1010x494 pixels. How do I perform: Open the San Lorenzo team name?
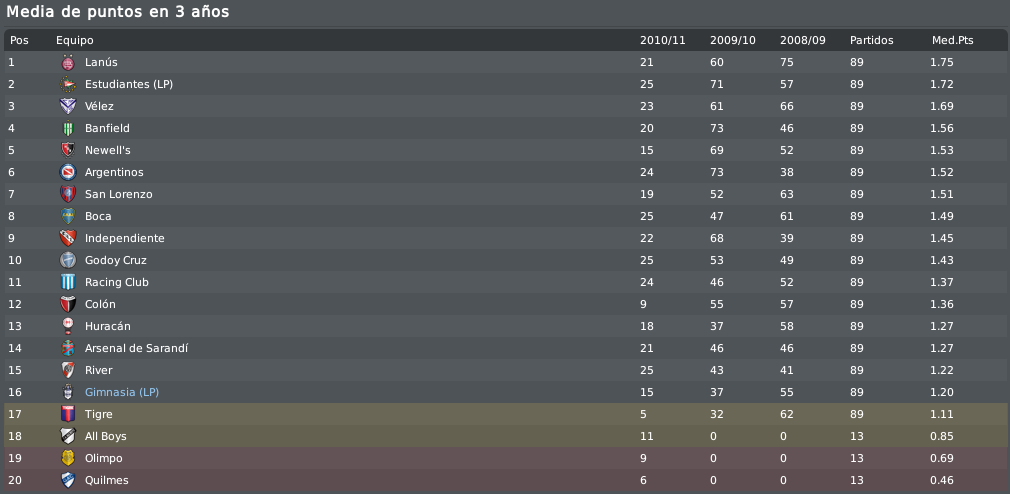pos(119,194)
